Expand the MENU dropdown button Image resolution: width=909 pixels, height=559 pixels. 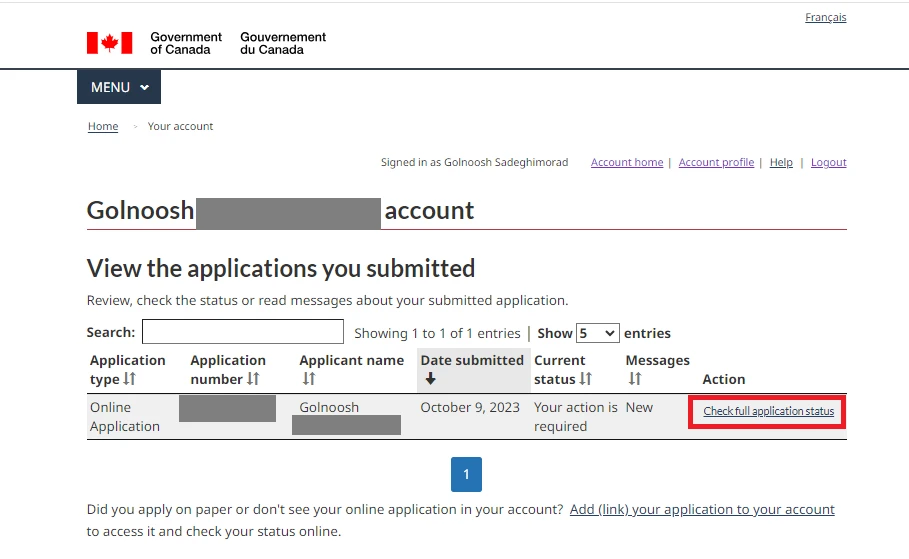click(x=119, y=87)
